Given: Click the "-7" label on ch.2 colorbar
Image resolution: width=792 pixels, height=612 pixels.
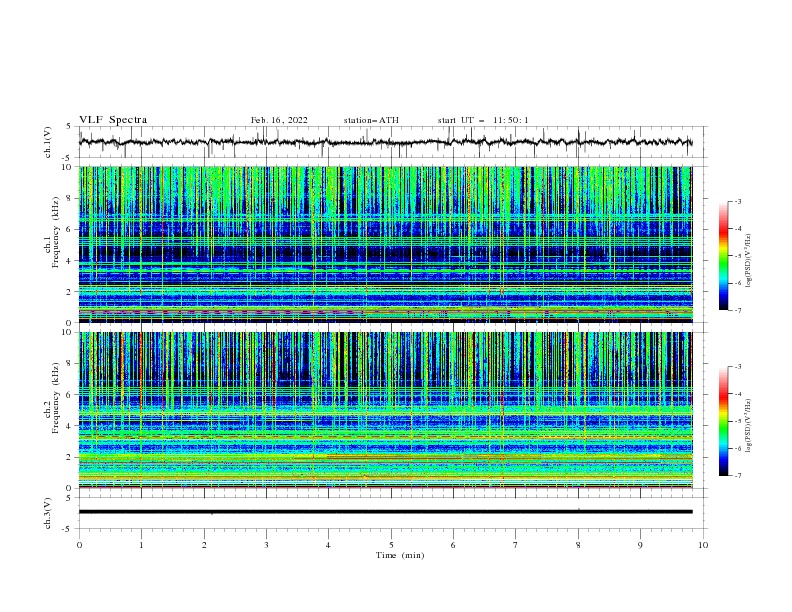Looking at the screenshot, I should click(x=737, y=476).
